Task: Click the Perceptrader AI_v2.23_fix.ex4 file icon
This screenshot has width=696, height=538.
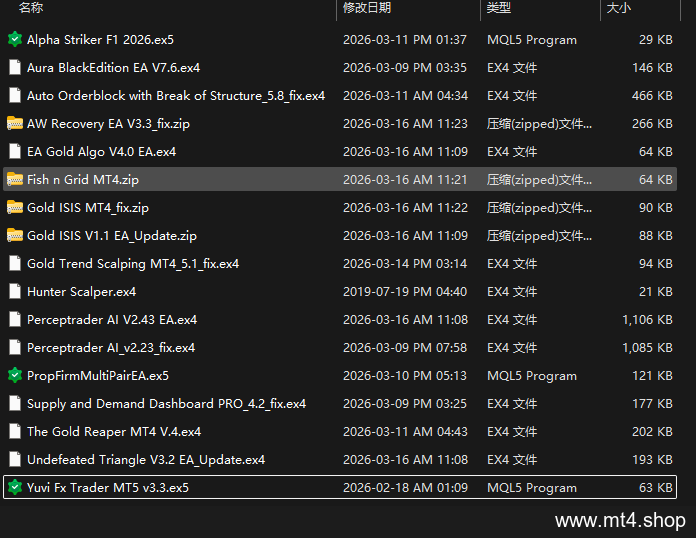Action: coord(15,347)
